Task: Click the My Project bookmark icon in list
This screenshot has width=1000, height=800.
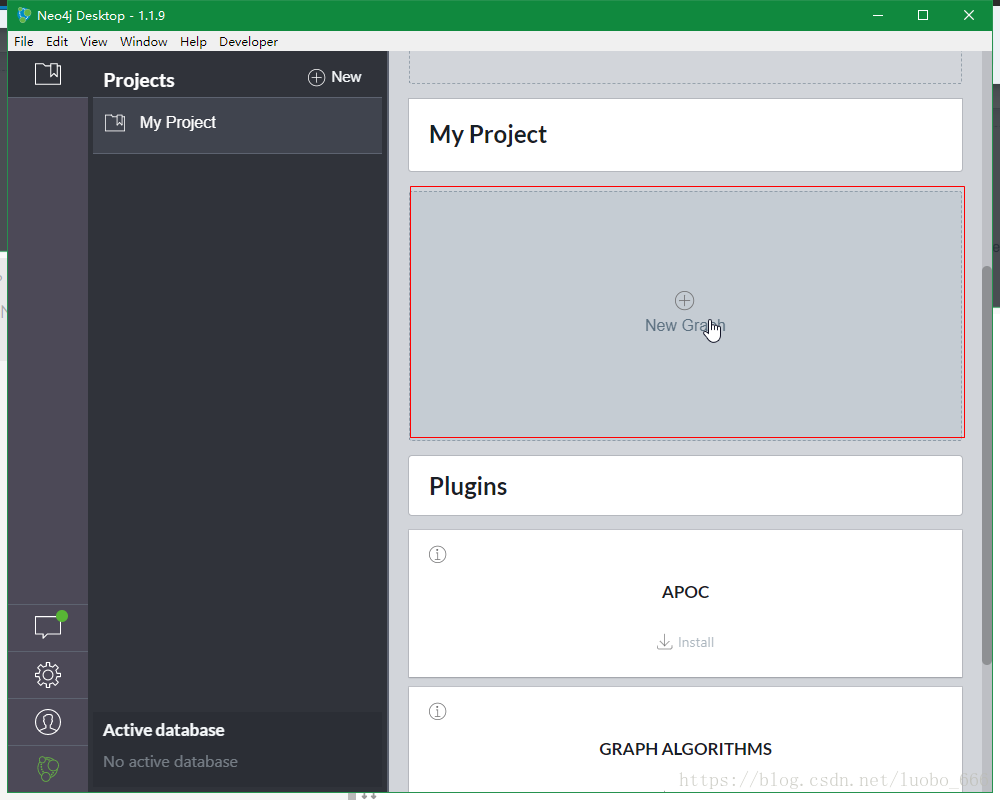Action: click(115, 122)
